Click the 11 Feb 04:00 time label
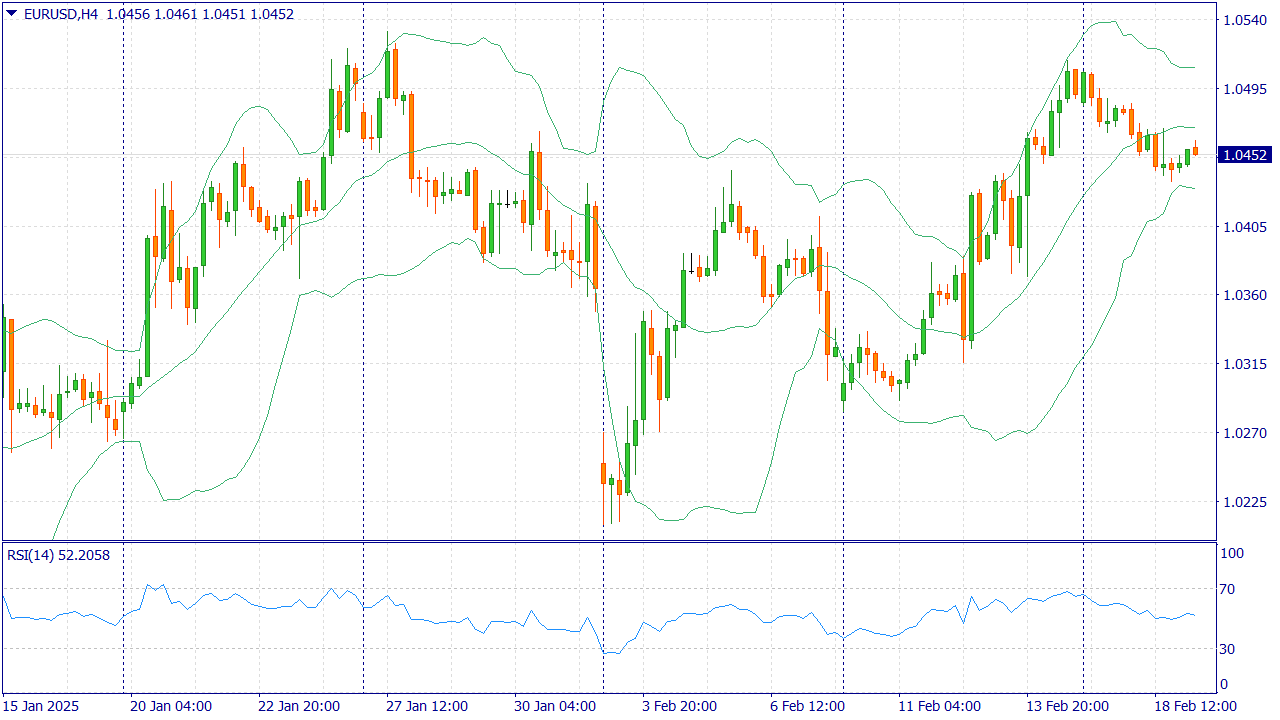Image resolution: width=1280 pixels, height=720 pixels. point(939,706)
